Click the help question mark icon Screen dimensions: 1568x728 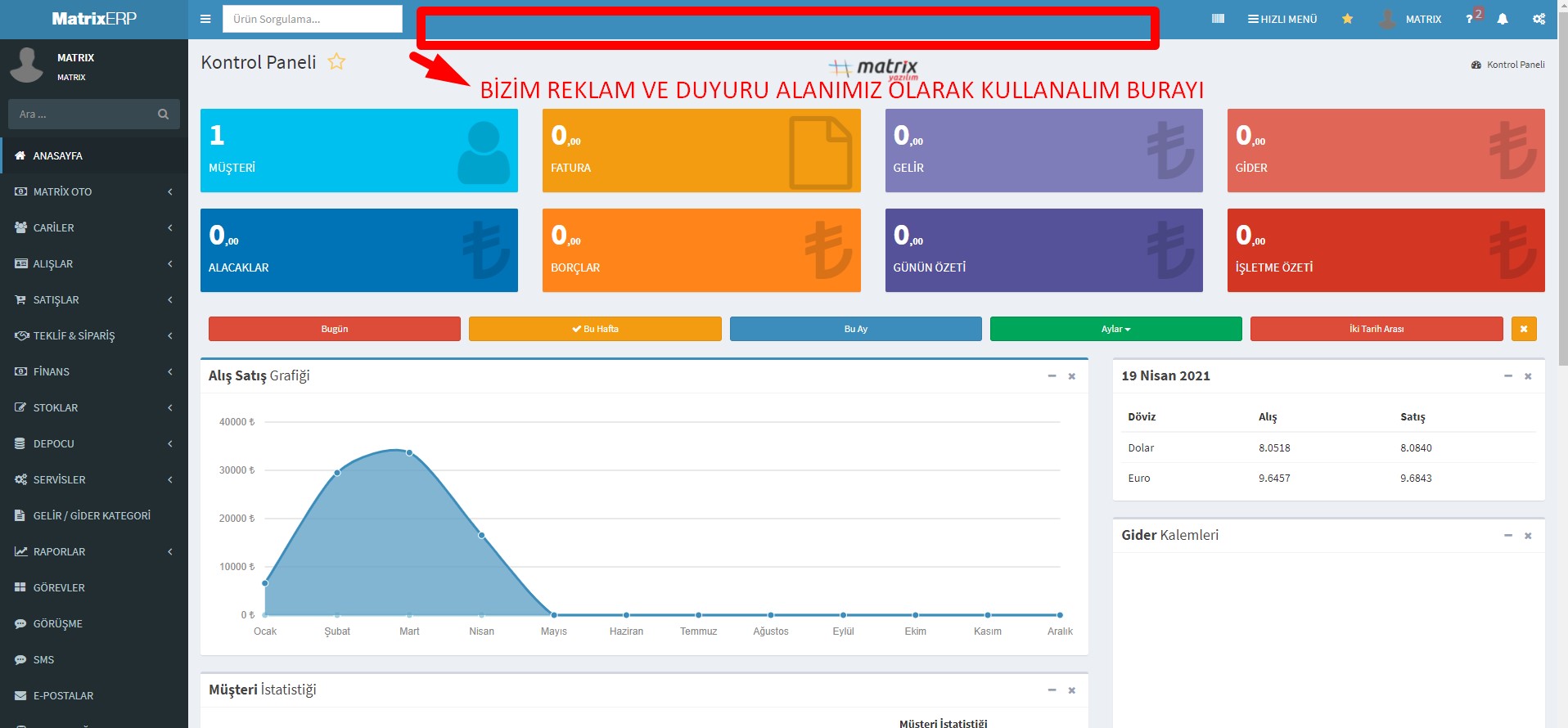[x=1469, y=19]
